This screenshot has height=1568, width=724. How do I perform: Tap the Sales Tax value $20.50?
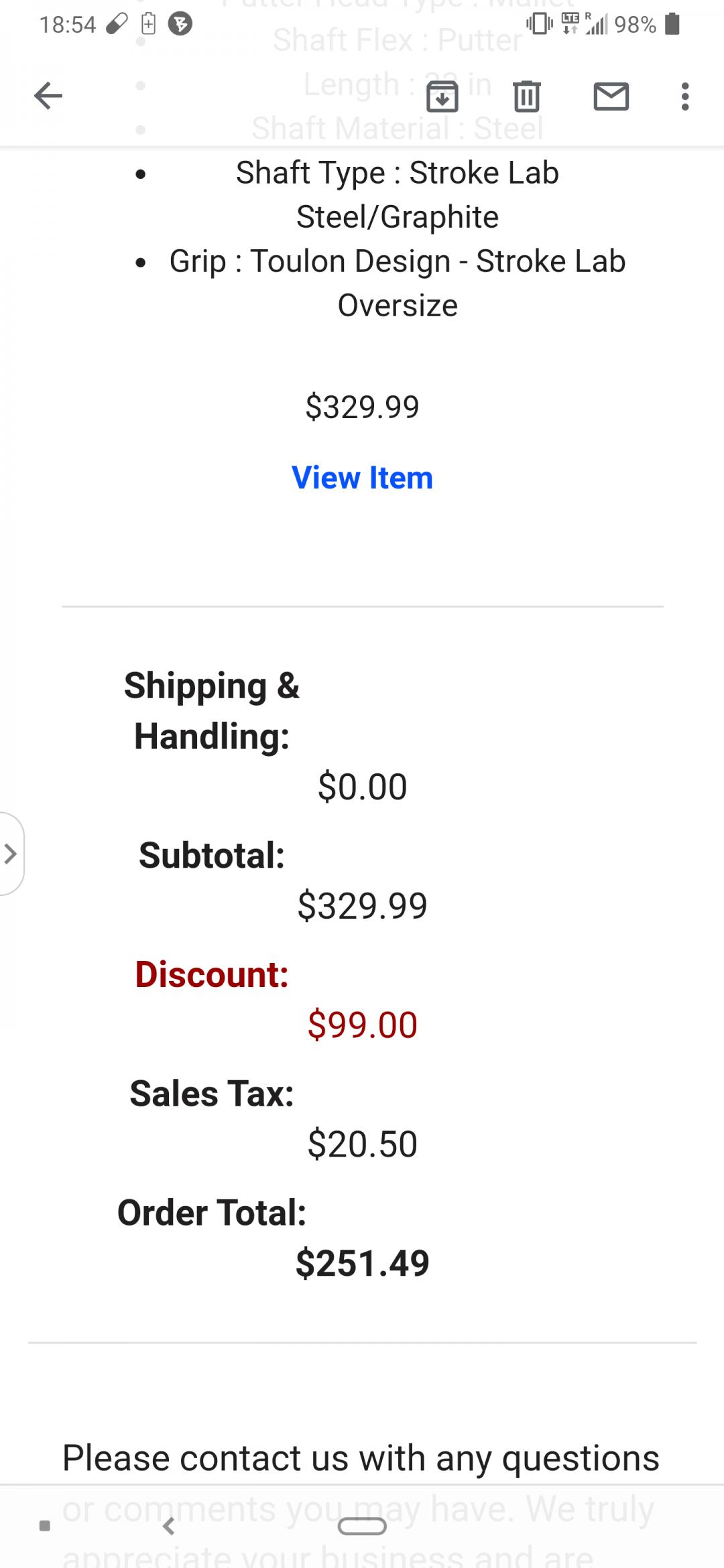point(362,1144)
